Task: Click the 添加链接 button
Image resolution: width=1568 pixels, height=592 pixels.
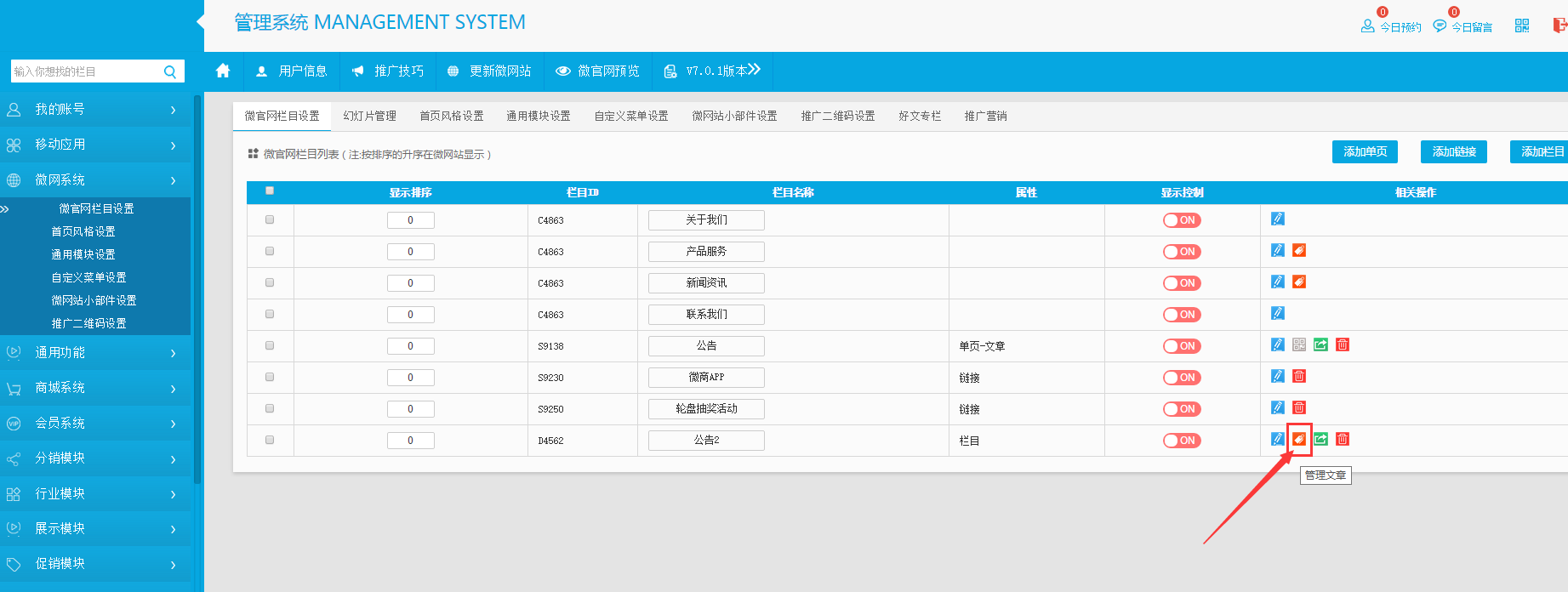Action: tap(1453, 151)
